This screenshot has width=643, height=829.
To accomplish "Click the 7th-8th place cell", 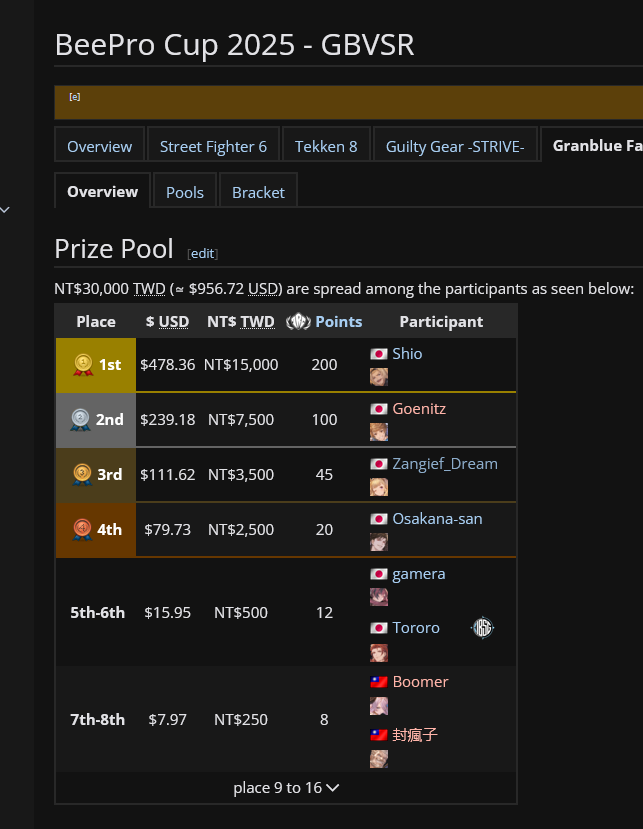I will pos(97,720).
